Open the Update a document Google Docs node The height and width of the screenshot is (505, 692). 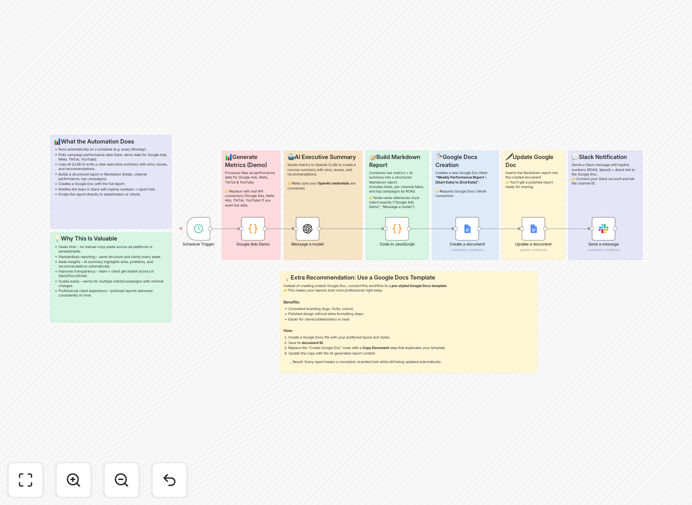pos(533,229)
